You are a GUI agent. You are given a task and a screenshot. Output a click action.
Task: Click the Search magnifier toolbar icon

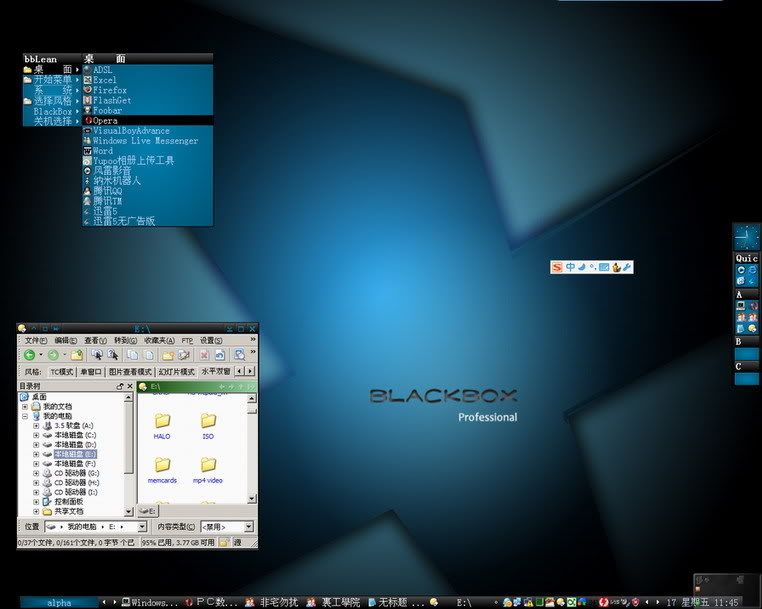[240, 355]
